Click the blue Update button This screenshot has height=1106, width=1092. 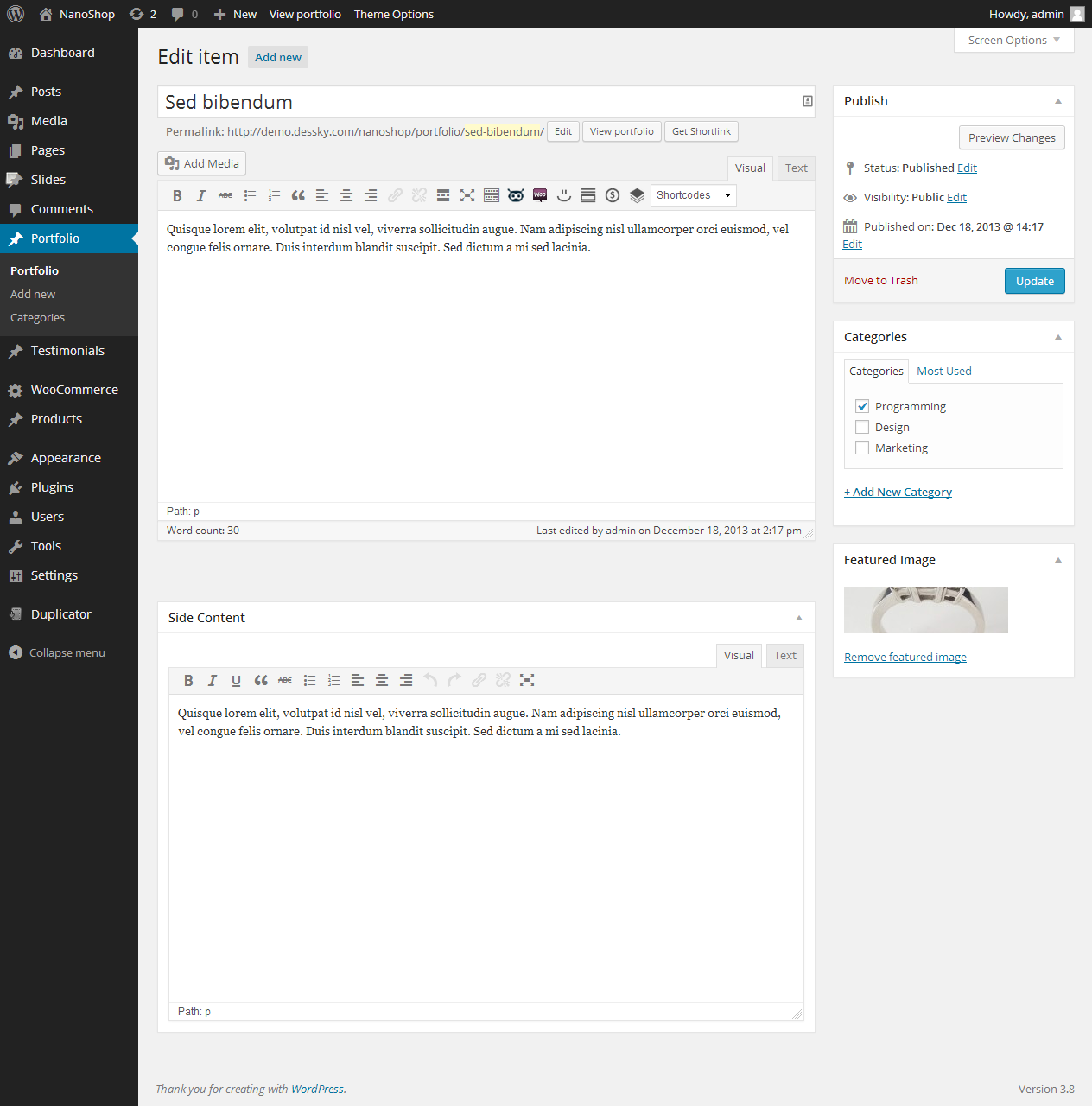1034,281
